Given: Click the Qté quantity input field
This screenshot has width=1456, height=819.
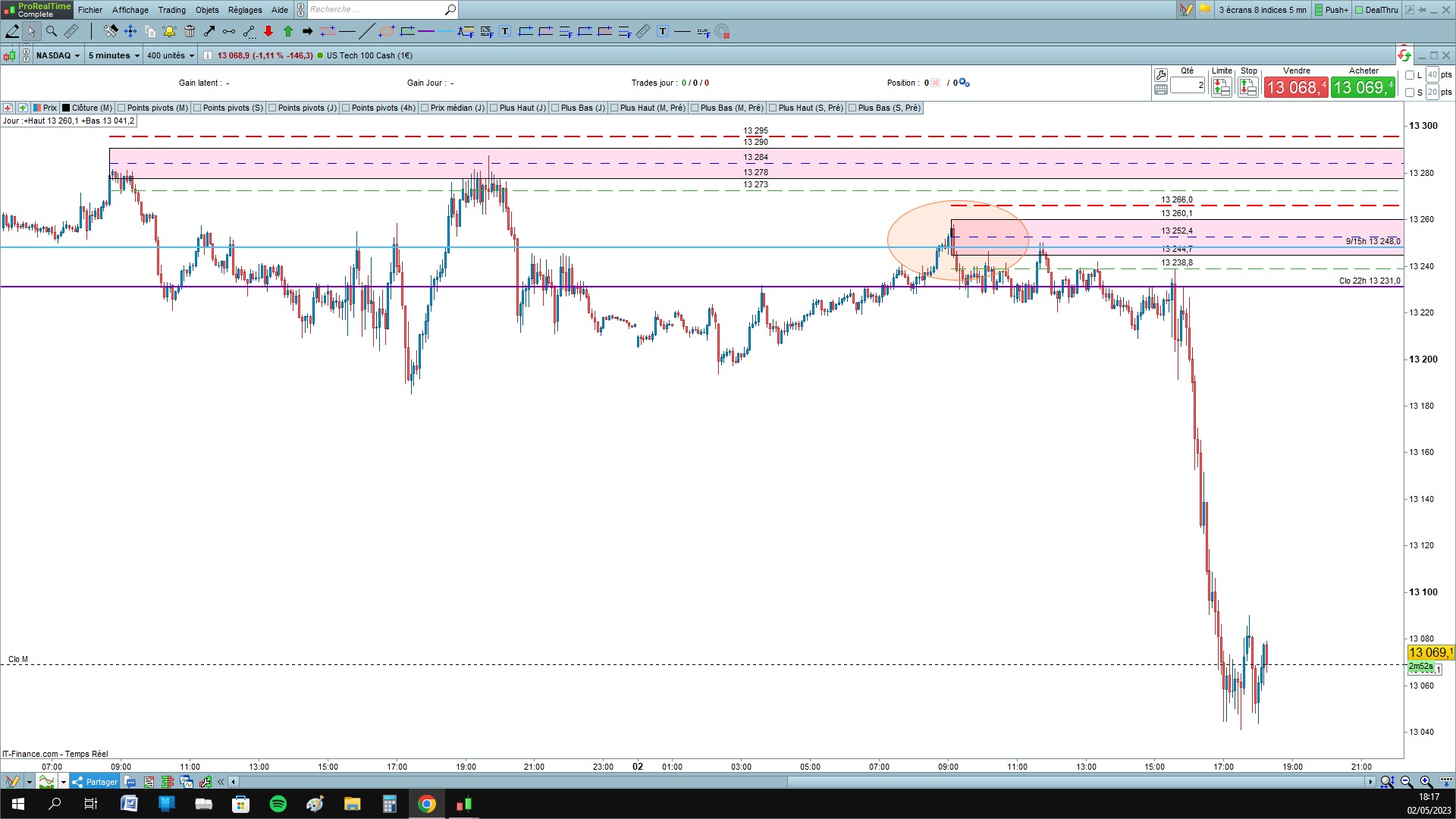Looking at the screenshot, I should (1187, 86).
